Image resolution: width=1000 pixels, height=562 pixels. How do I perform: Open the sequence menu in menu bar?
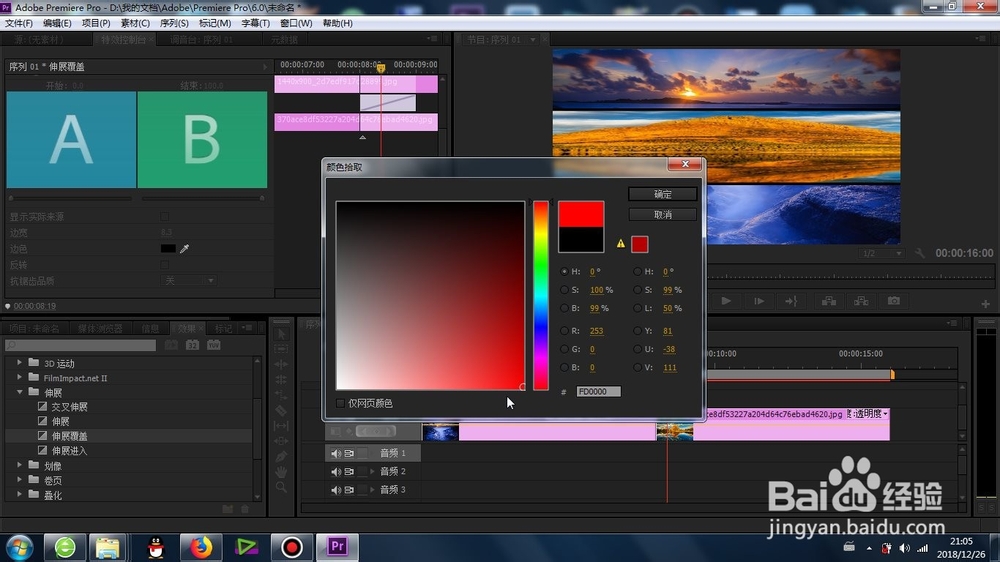click(174, 23)
